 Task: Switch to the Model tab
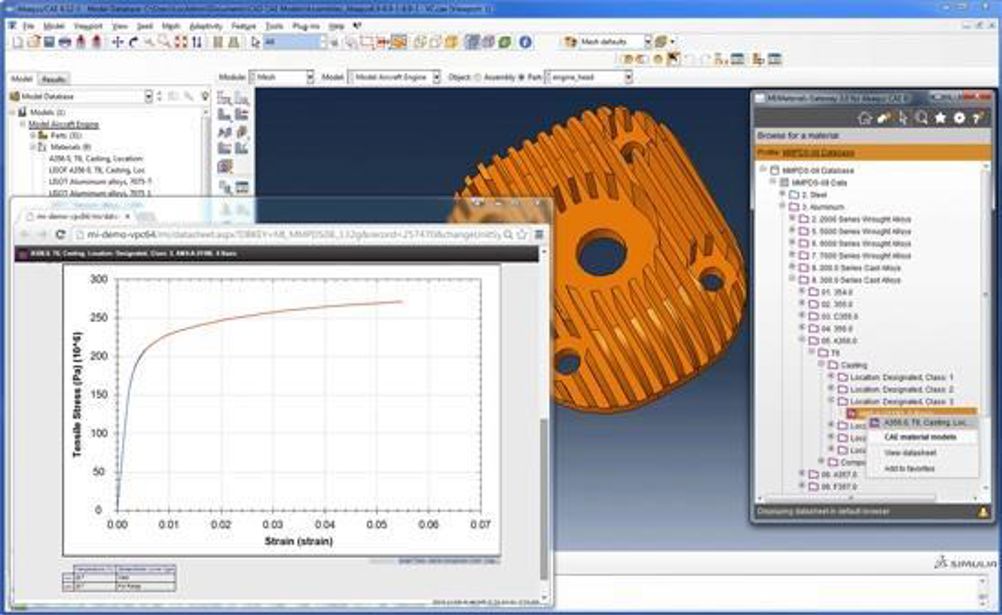[x=22, y=79]
